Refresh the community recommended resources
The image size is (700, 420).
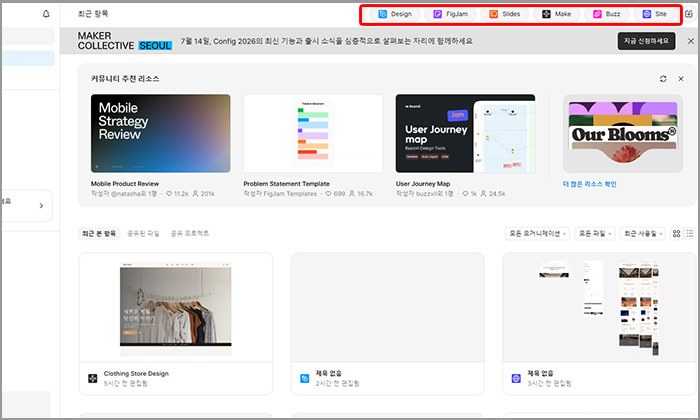point(663,79)
